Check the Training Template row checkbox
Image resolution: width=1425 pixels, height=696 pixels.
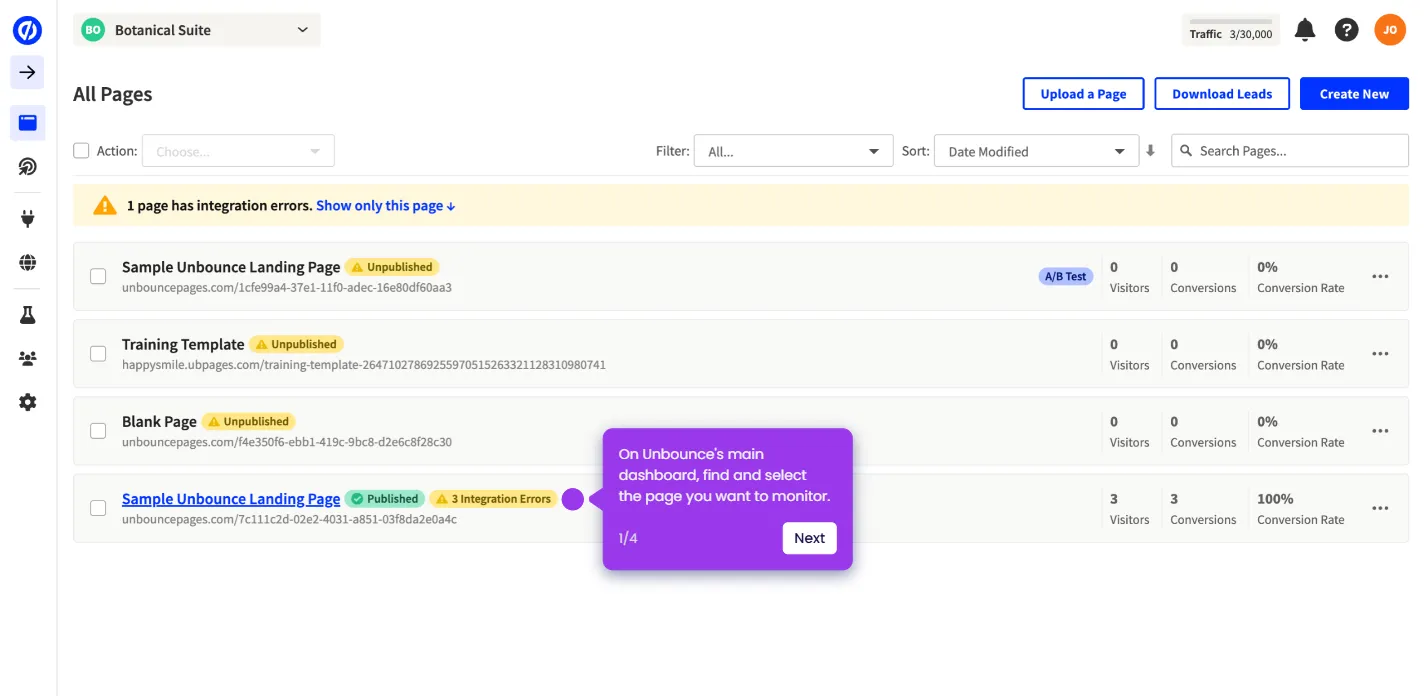pyautogui.click(x=98, y=354)
